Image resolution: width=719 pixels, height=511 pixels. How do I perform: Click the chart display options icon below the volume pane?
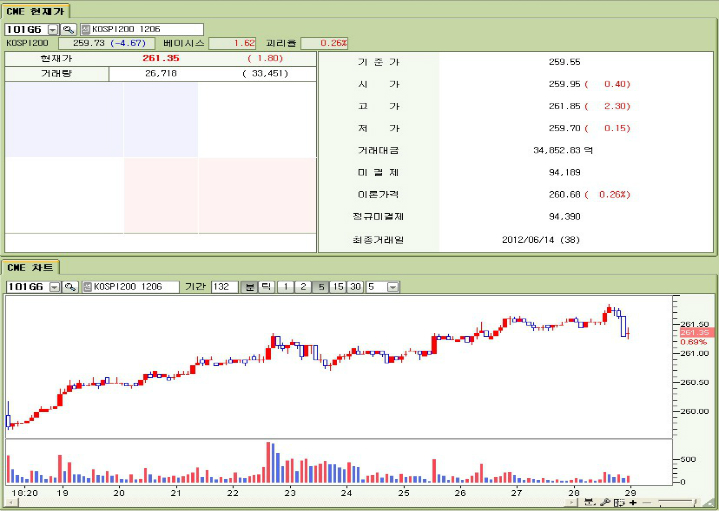coord(592,502)
